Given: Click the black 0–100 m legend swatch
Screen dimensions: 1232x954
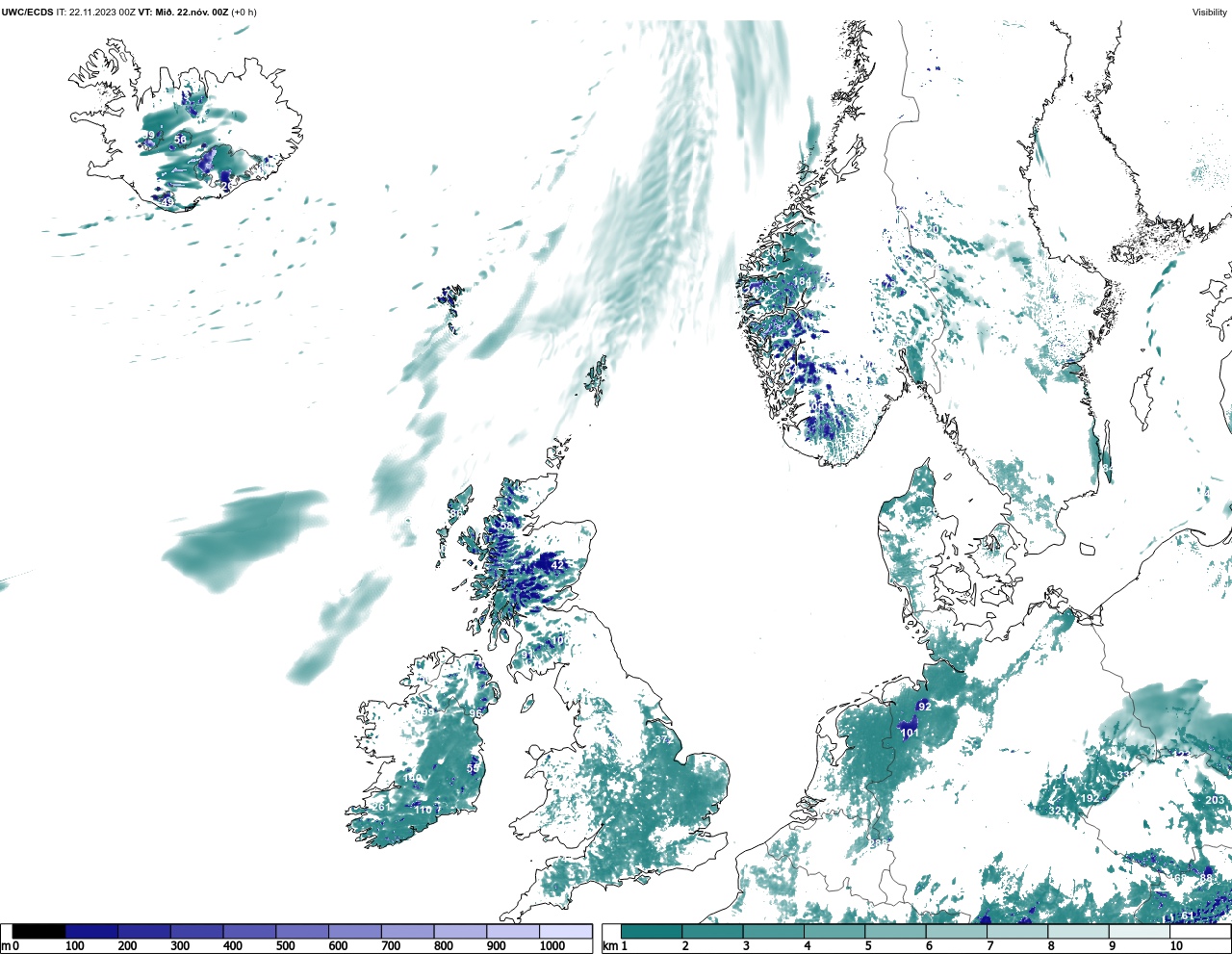Looking at the screenshot, I should point(39,931).
